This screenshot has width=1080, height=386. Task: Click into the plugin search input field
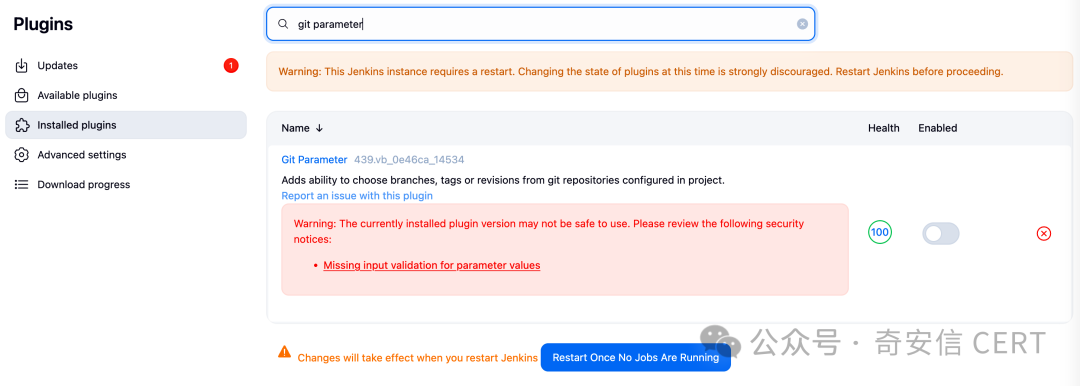point(541,24)
